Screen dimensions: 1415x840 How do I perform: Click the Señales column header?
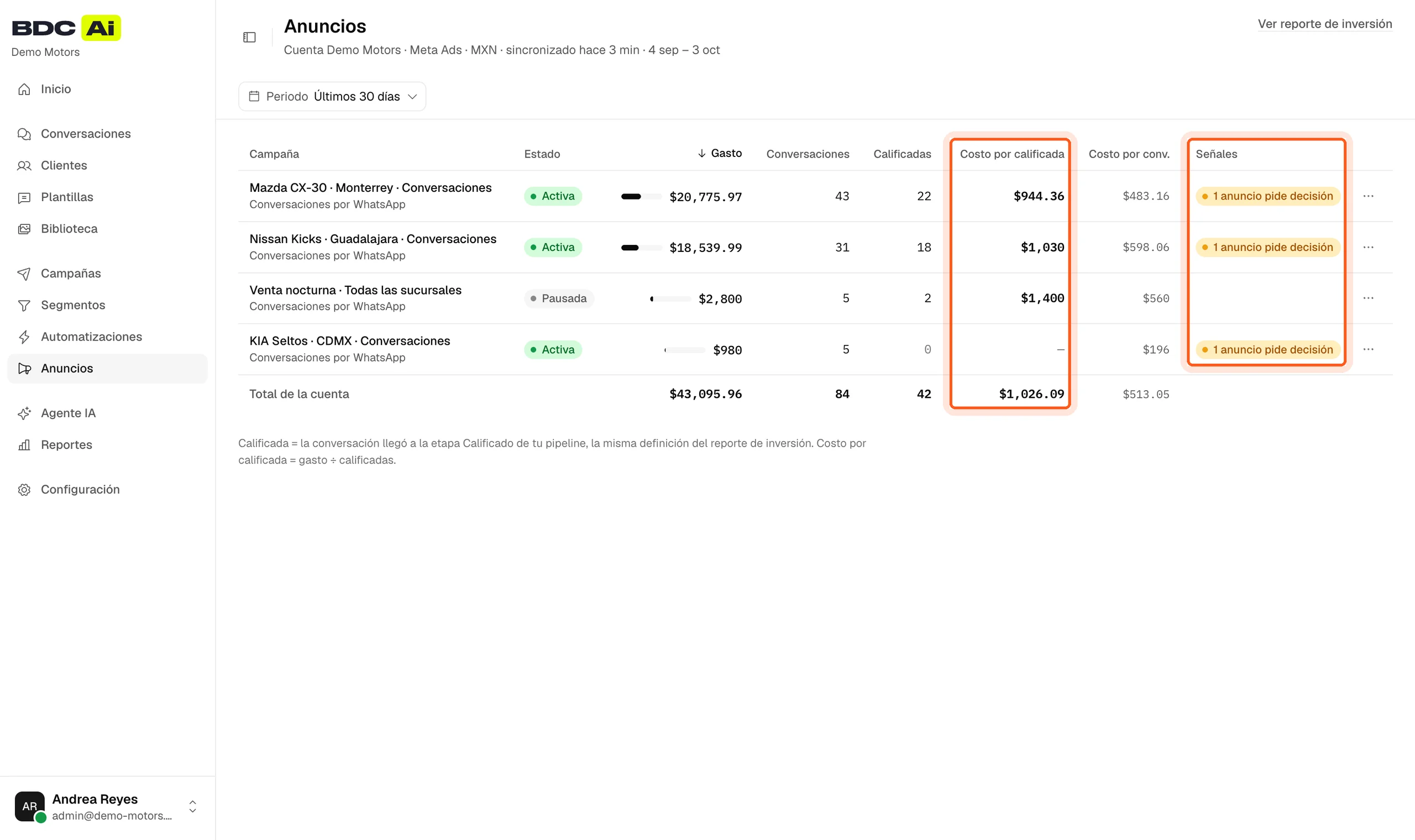pyautogui.click(x=1216, y=154)
